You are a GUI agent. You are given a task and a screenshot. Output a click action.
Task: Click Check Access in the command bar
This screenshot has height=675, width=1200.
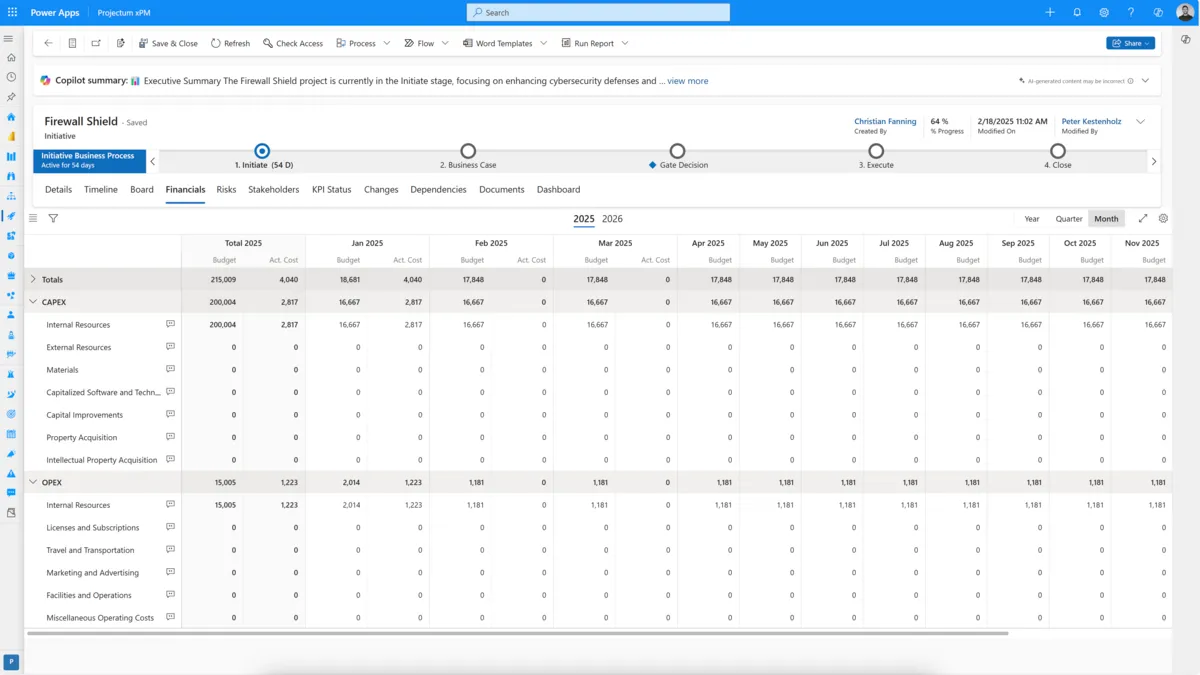point(293,44)
